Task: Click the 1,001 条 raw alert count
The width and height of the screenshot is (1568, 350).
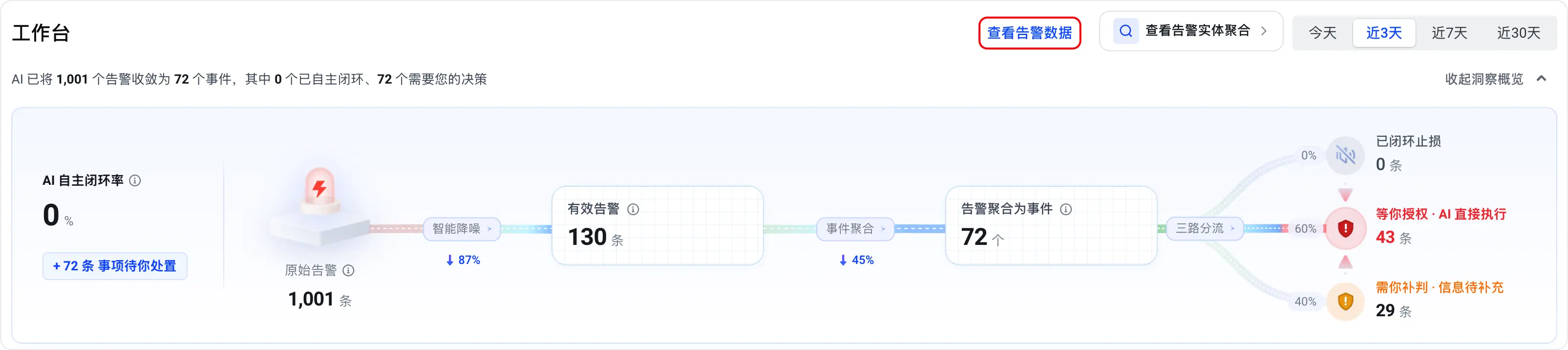Action: pos(319,300)
